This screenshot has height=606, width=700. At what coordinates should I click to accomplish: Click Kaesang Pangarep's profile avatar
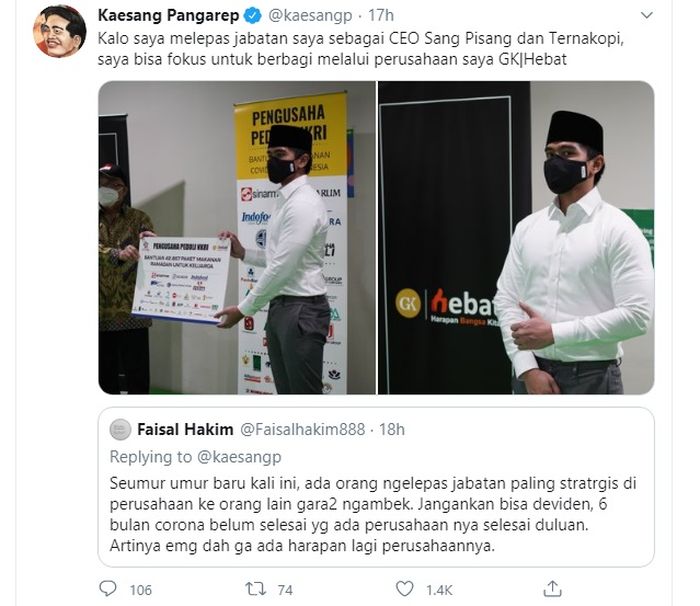(60, 31)
